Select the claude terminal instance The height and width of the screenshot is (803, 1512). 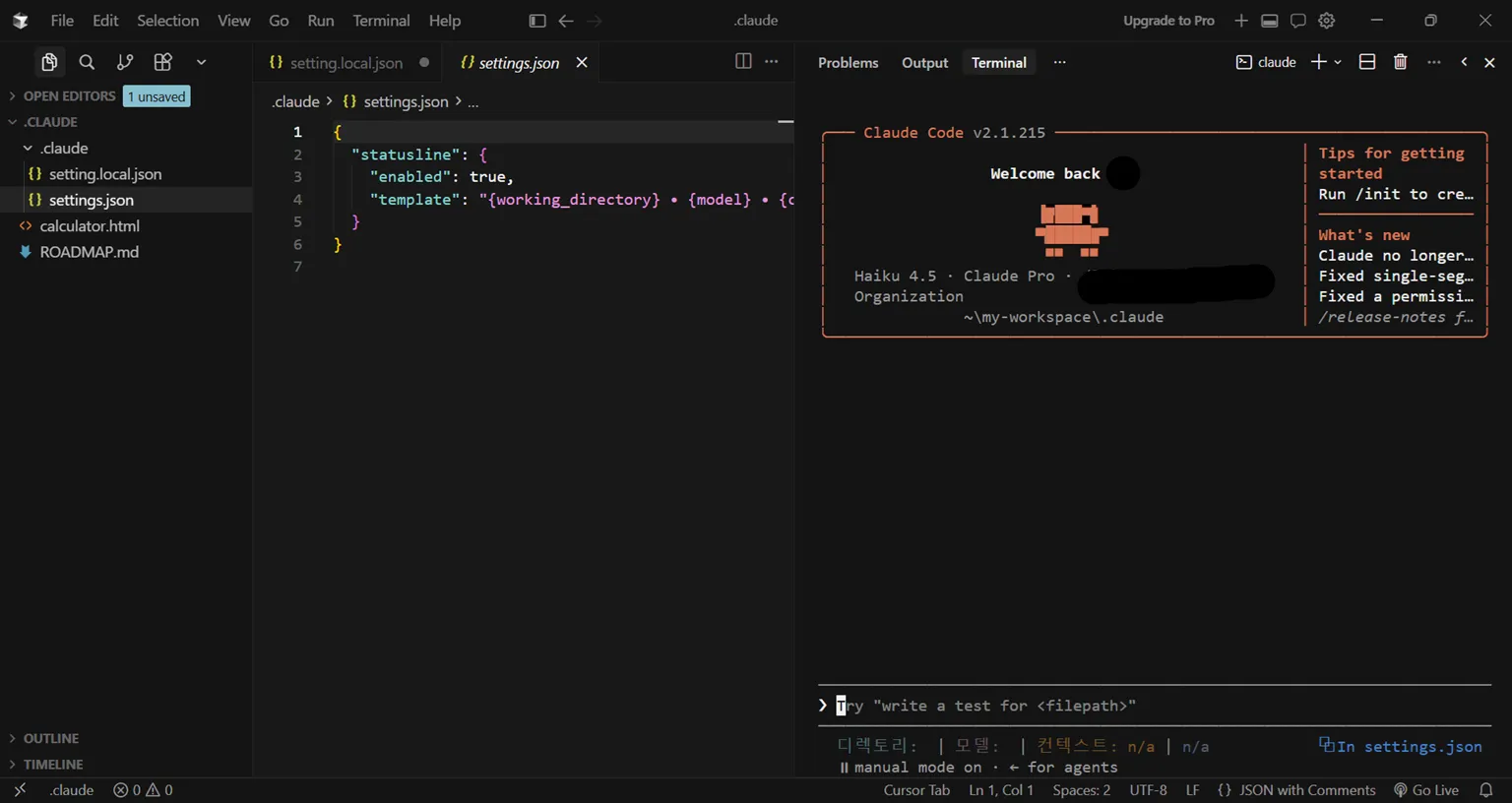coord(1266,62)
